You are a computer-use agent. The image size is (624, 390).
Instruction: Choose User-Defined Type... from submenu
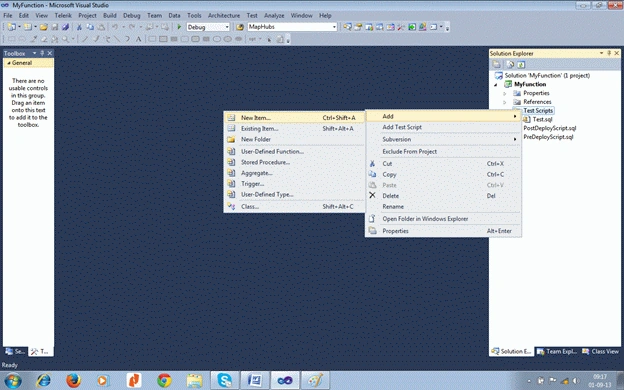click(294, 195)
